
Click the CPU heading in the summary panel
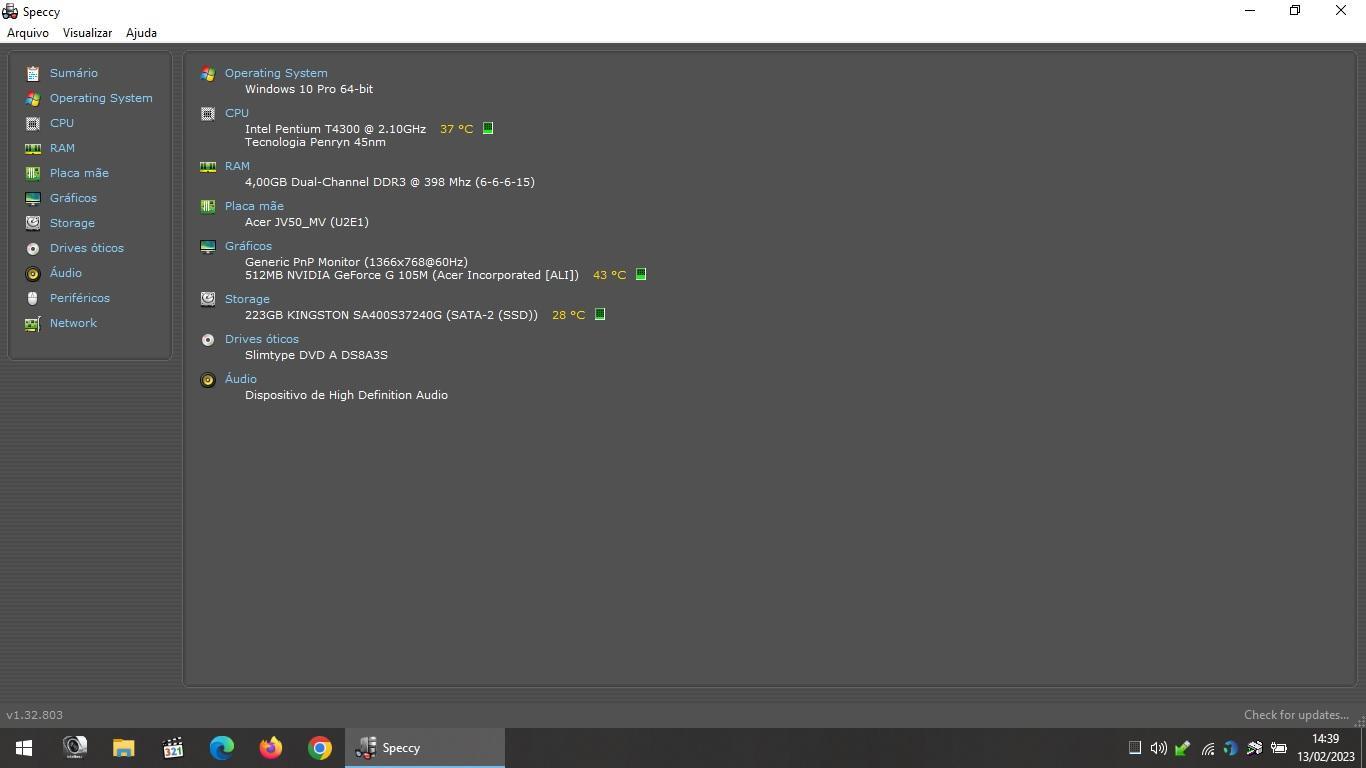[x=237, y=113]
